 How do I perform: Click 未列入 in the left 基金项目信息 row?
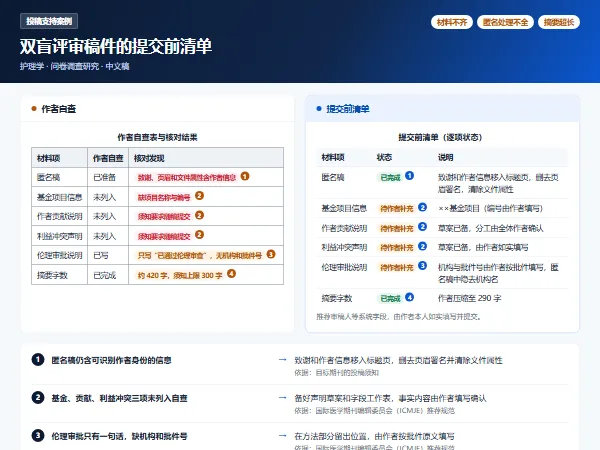104,197
